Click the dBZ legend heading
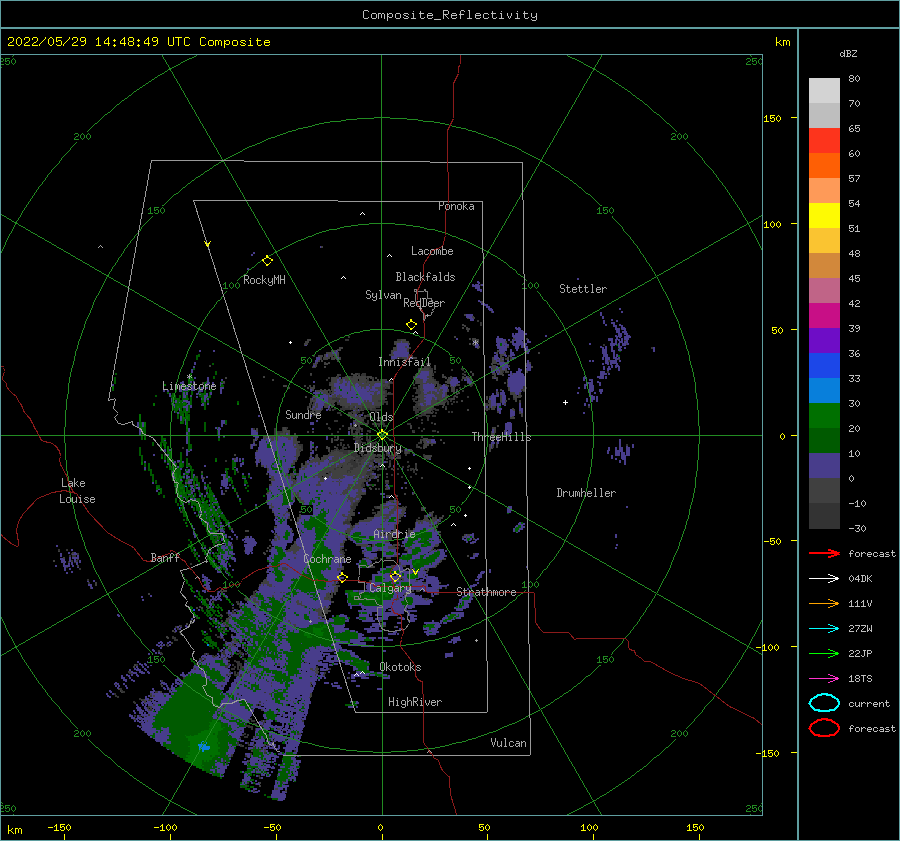The width and height of the screenshot is (900, 841). (848, 53)
